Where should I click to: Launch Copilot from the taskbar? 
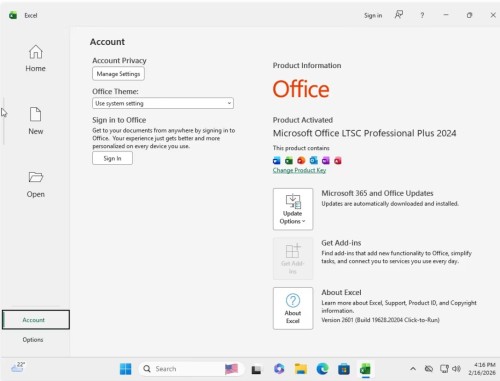[x=279, y=369]
